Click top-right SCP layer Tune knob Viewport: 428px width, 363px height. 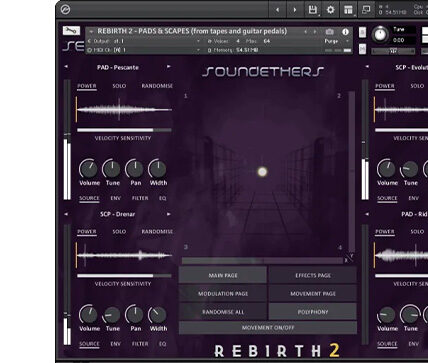[x=410, y=169]
